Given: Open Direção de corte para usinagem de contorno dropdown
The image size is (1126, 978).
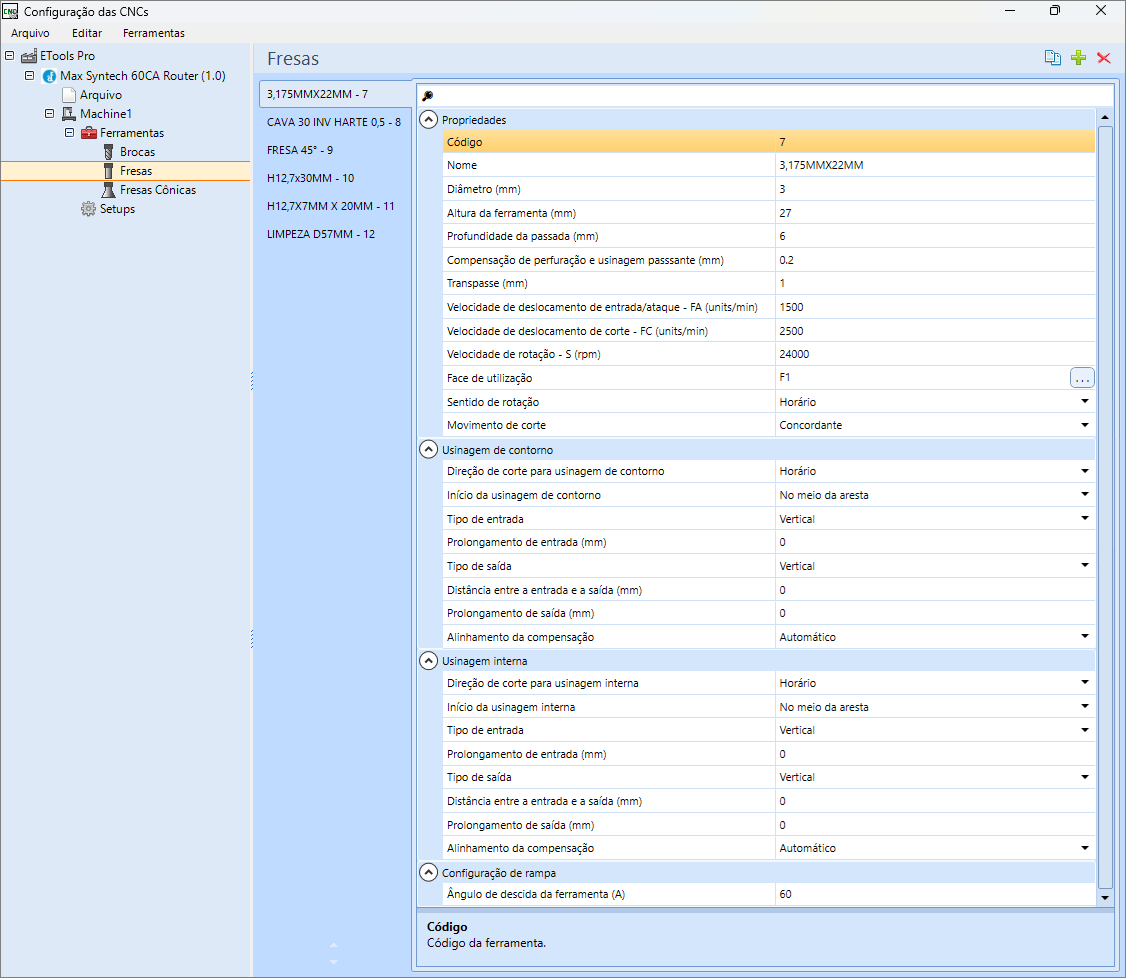Looking at the screenshot, I should pyautogui.click(x=1084, y=471).
